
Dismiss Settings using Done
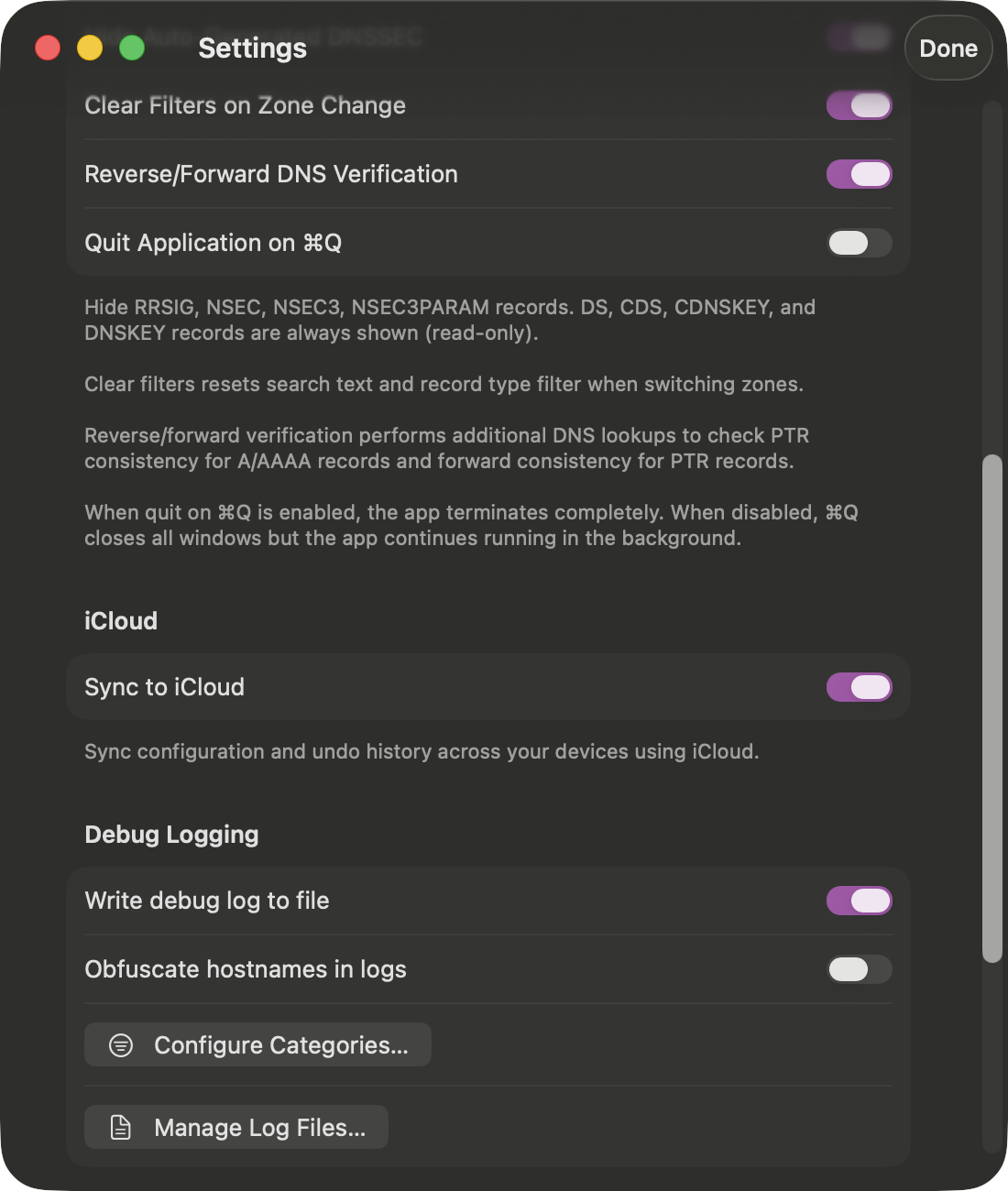(x=948, y=48)
